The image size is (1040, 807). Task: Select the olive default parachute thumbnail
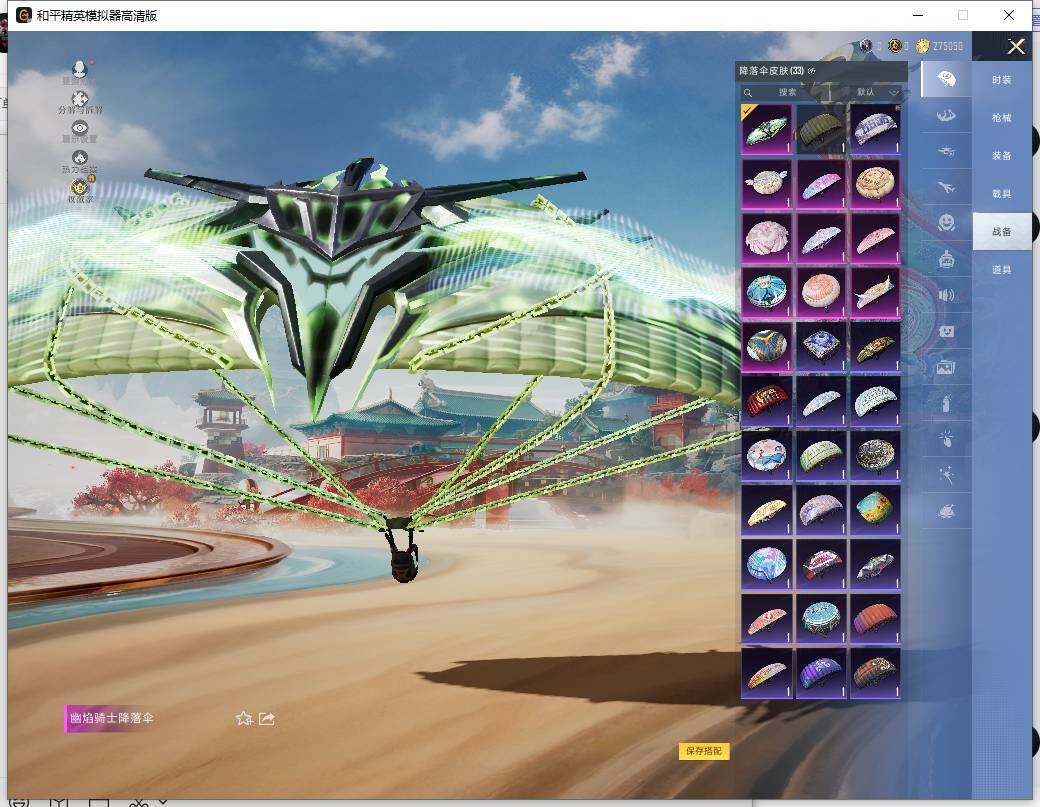point(820,129)
